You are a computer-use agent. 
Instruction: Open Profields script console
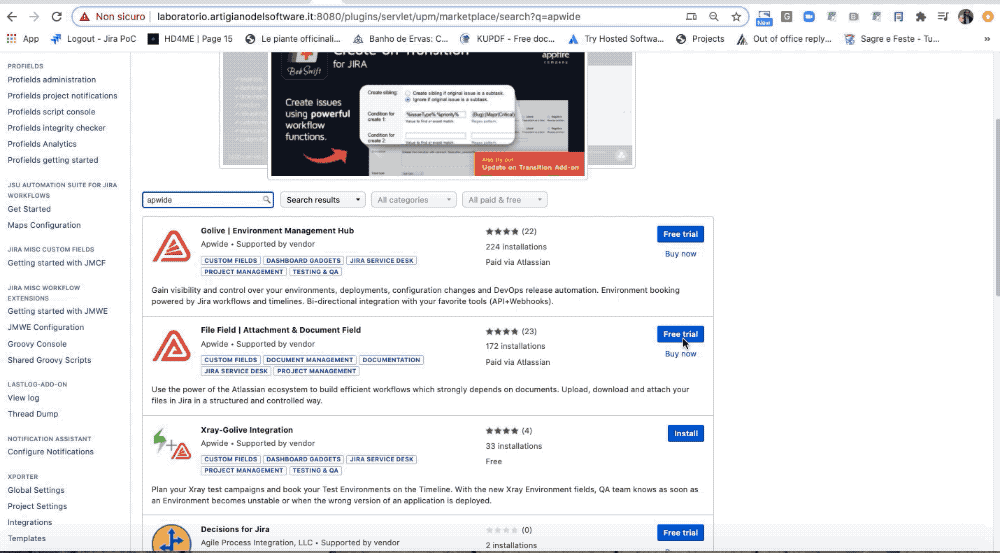point(51,112)
